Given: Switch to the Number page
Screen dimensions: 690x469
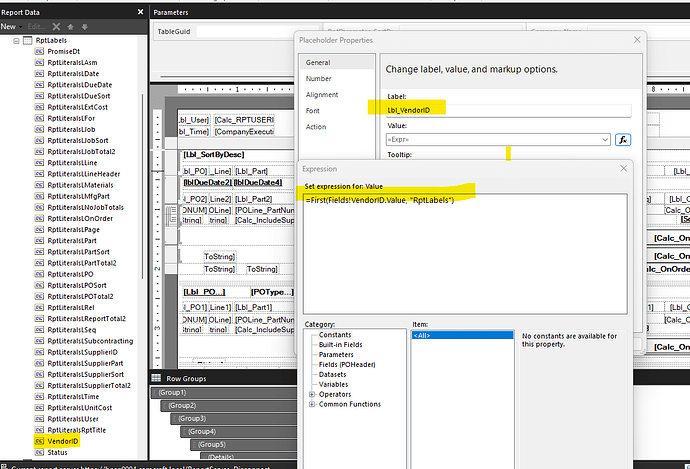Looking at the screenshot, I should coord(318,78).
